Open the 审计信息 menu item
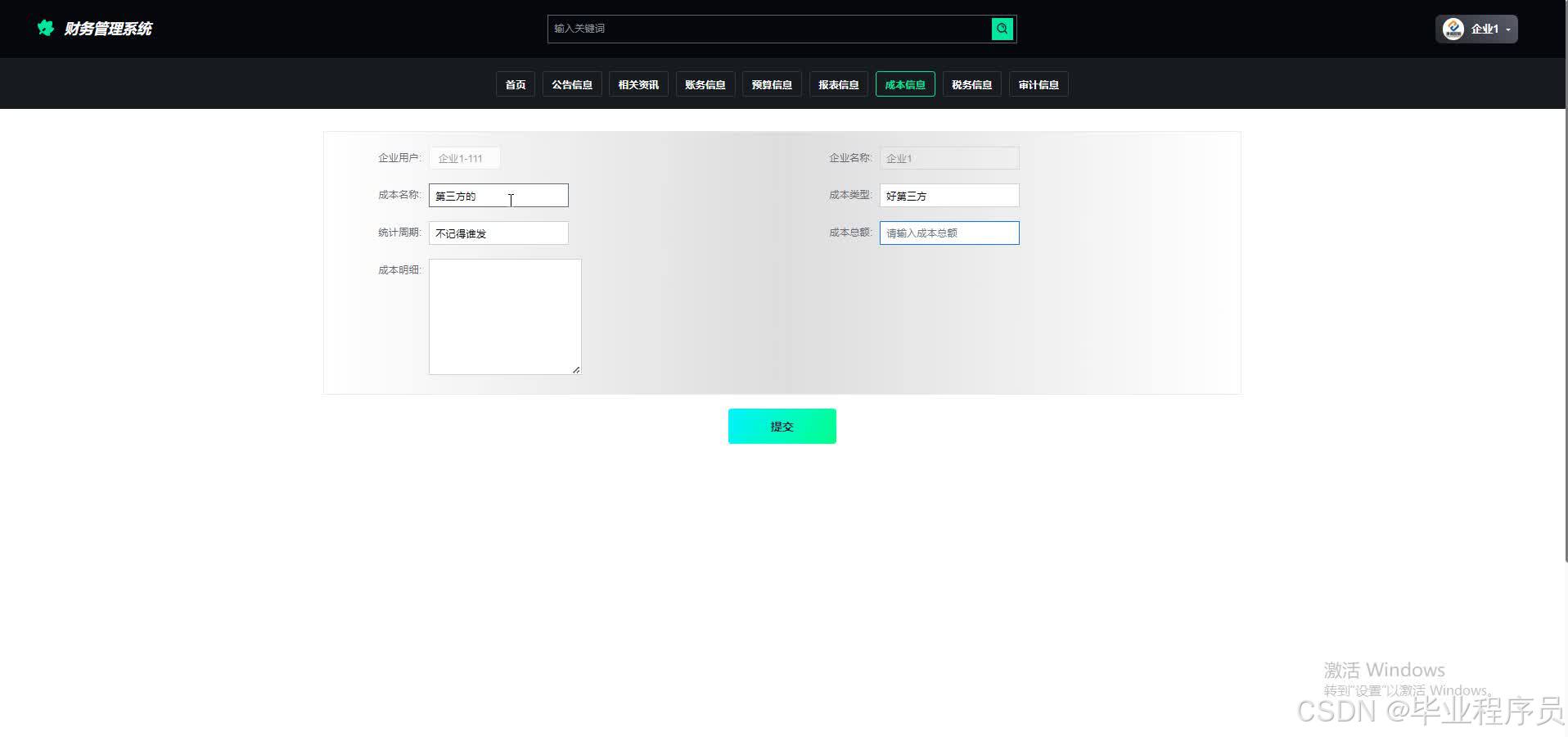 click(1039, 84)
